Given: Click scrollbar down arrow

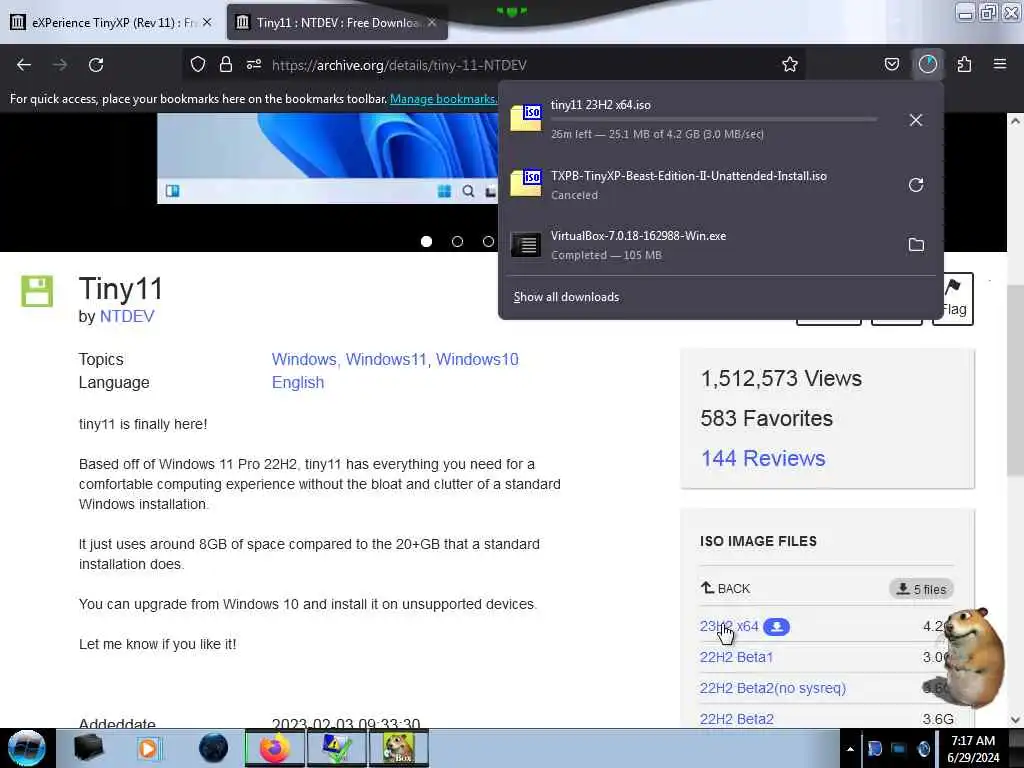Looking at the screenshot, I should 1015,720.
